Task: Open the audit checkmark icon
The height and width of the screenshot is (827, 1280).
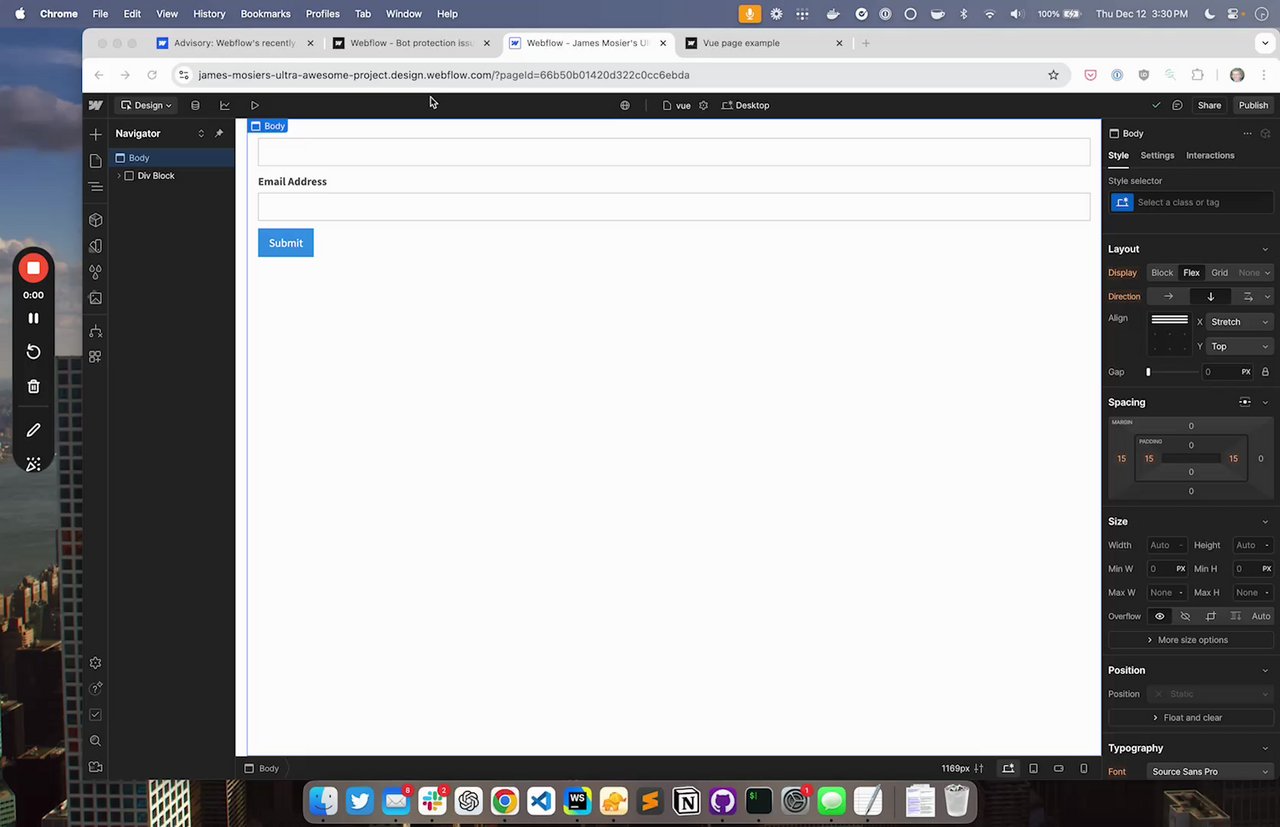Action: (96, 715)
